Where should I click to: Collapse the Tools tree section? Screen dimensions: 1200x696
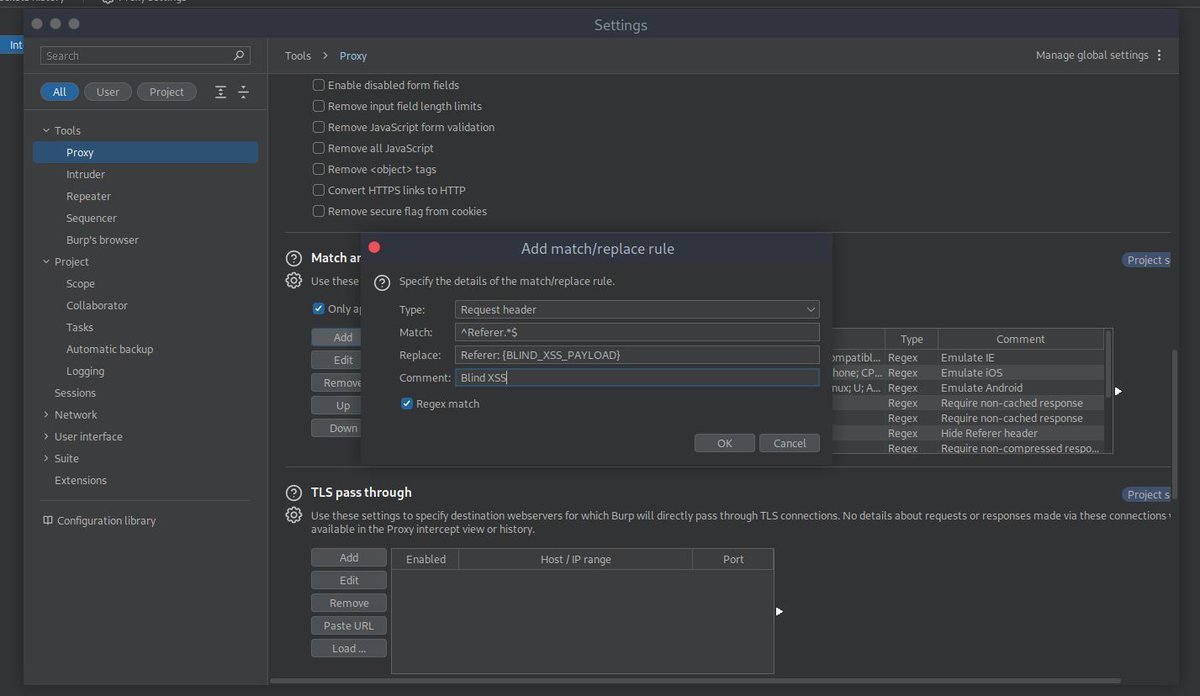[46, 131]
